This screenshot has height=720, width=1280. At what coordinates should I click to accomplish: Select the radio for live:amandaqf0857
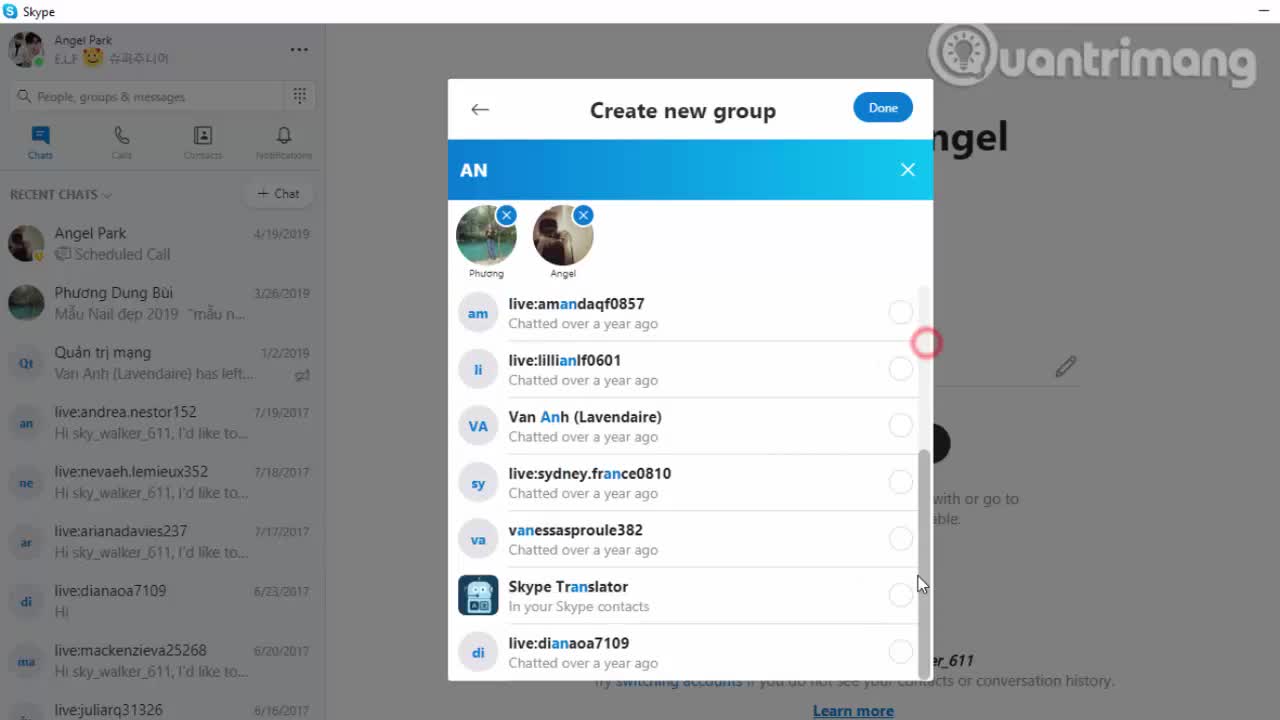click(900, 313)
